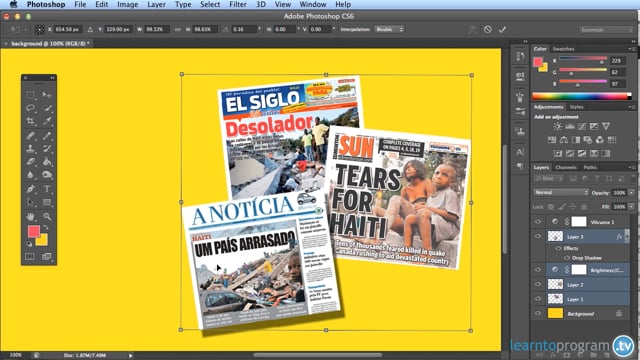Select the Healing Brush tool

(x=31, y=136)
